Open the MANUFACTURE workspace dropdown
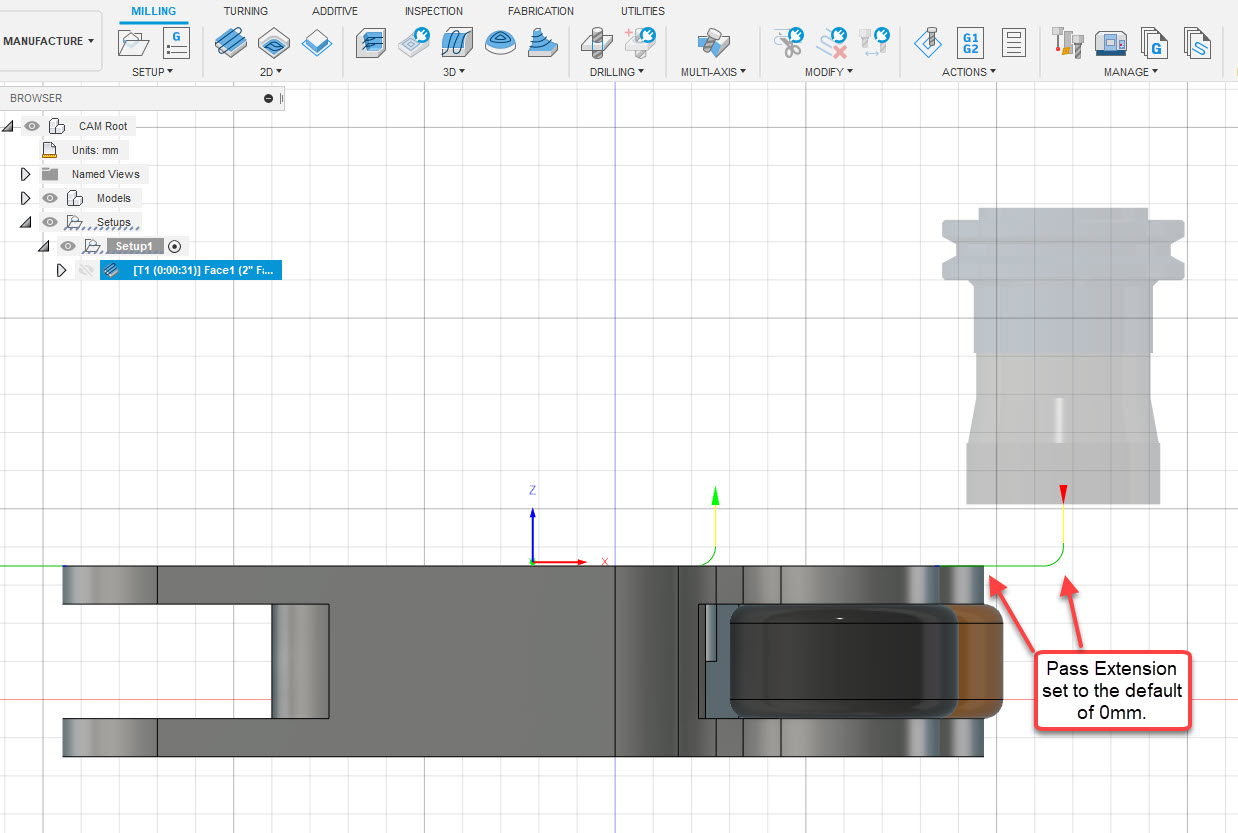The height and width of the screenshot is (833, 1238). (49, 42)
